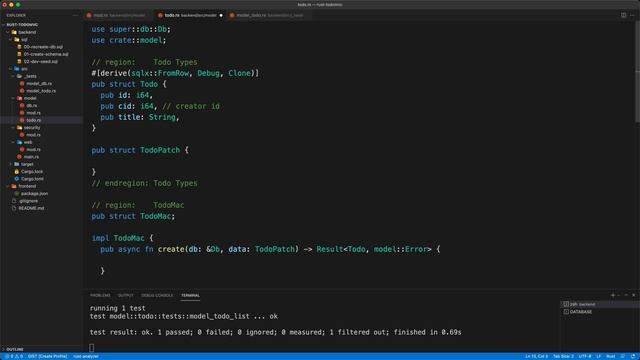Click 'pub struct TodoPatch' code line
640x360 pixels.
140,150
